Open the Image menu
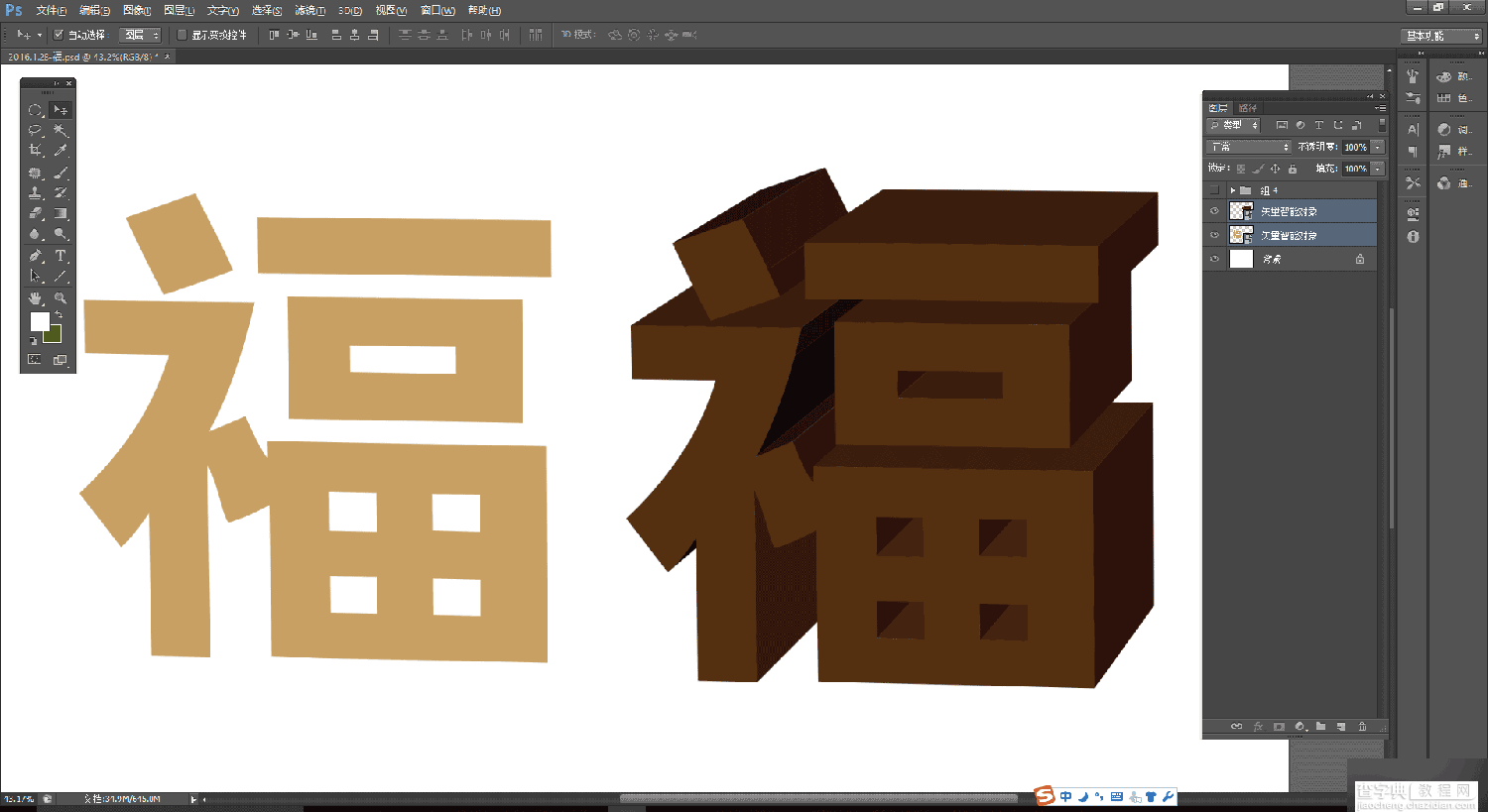This screenshot has width=1488, height=812. 137,10
